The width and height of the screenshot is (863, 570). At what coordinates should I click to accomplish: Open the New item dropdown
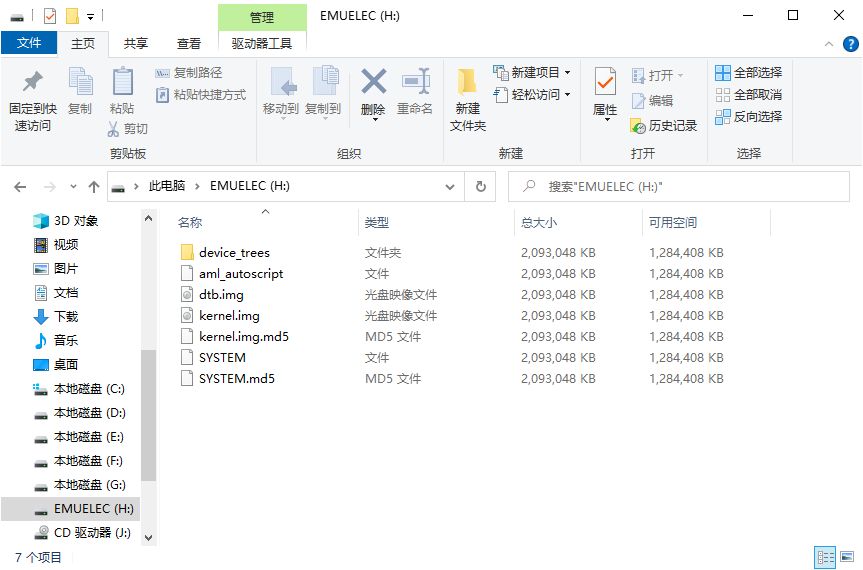click(x=532, y=72)
